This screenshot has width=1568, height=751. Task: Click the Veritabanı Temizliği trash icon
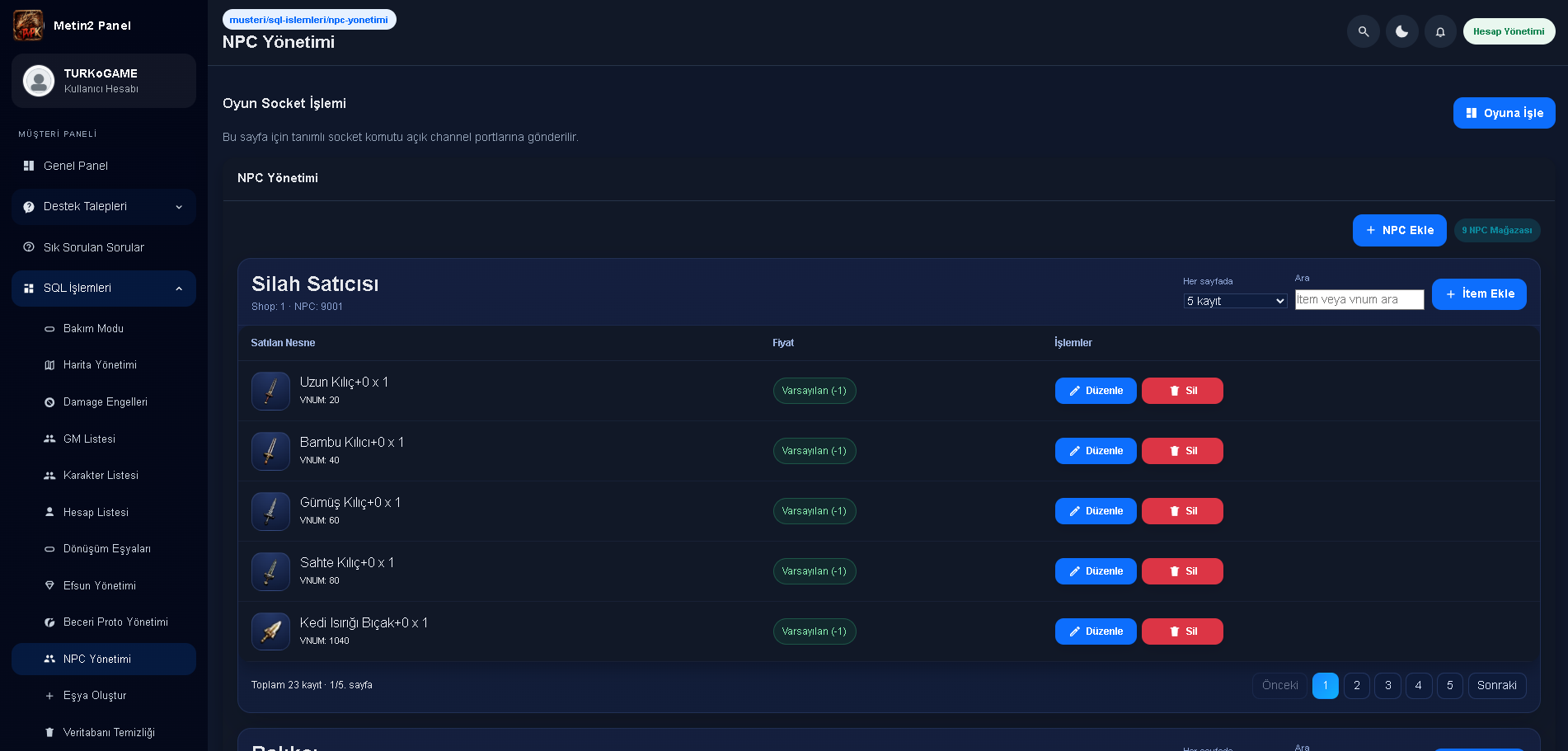[49, 732]
